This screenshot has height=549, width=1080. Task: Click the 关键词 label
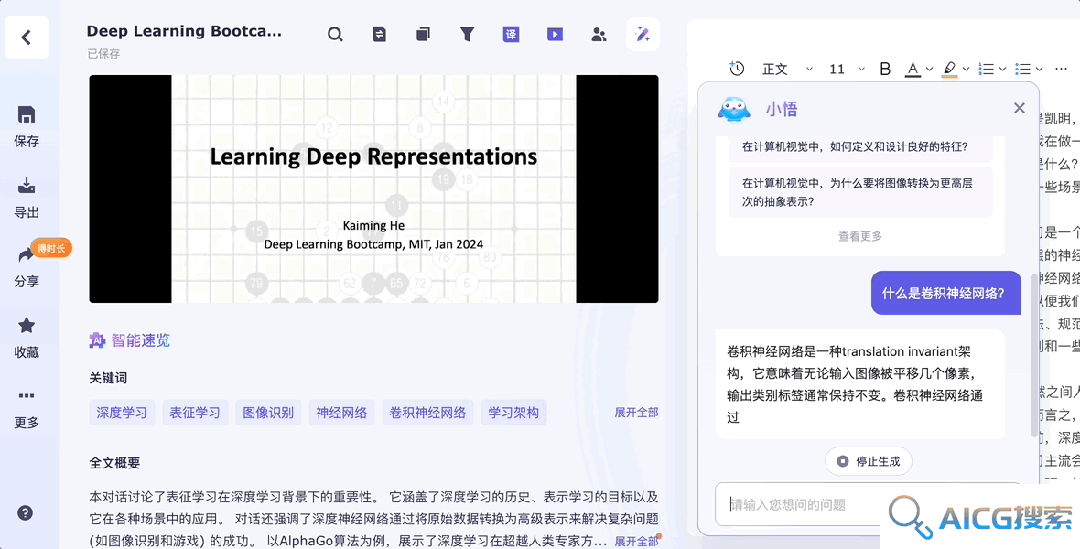[x=108, y=377]
